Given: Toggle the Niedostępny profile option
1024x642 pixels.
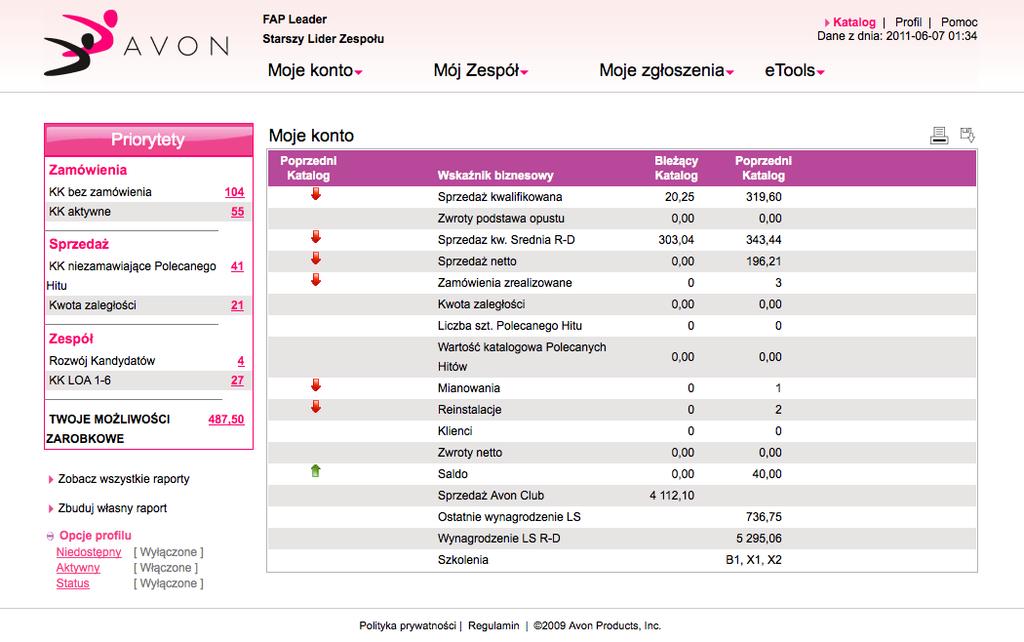Looking at the screenshot, I should [x=89, y=553].
